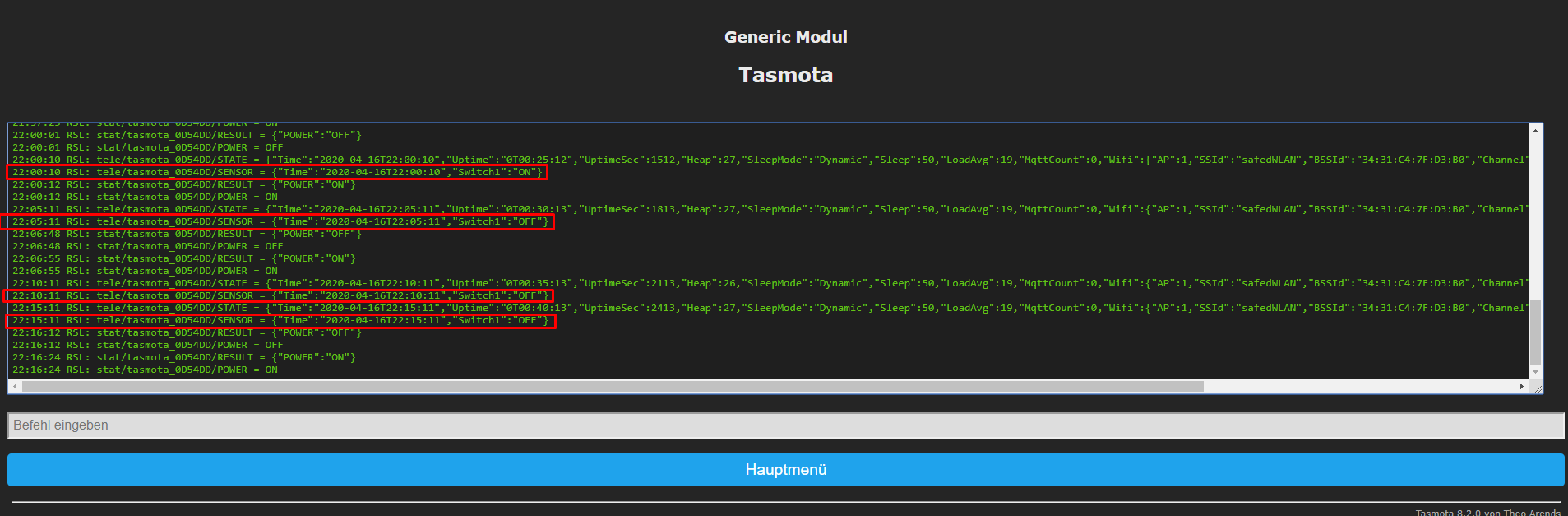Click the 22:06:48 RESULT POWER OFF line
This screenshot has height=516, width=1568.
tap(187, 234)
